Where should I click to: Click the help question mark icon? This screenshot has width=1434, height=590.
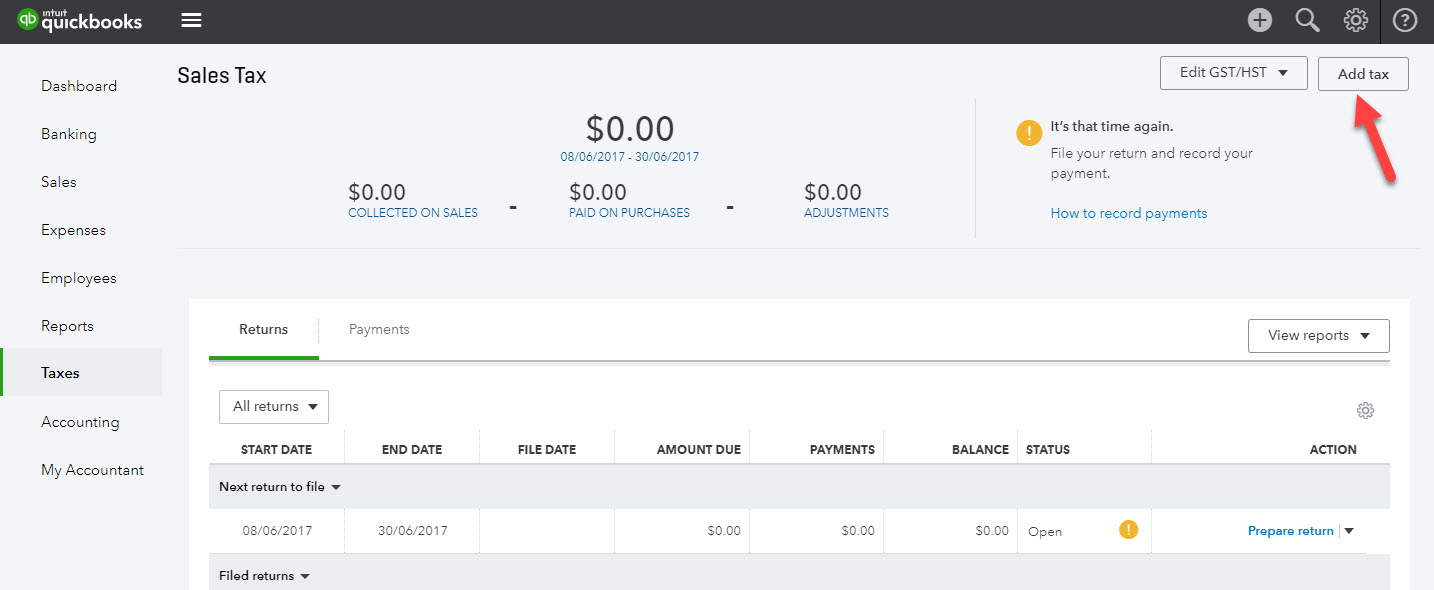[x=1404, y=19]
